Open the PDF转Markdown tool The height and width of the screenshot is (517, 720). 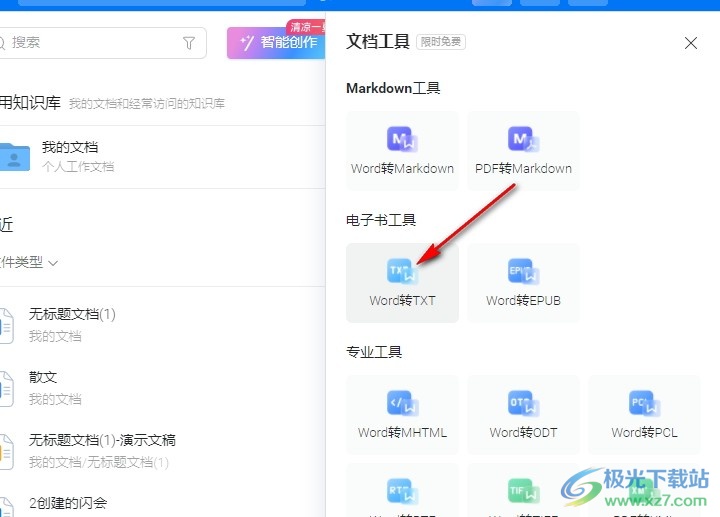pyautogui.click(x=523, y=151)
